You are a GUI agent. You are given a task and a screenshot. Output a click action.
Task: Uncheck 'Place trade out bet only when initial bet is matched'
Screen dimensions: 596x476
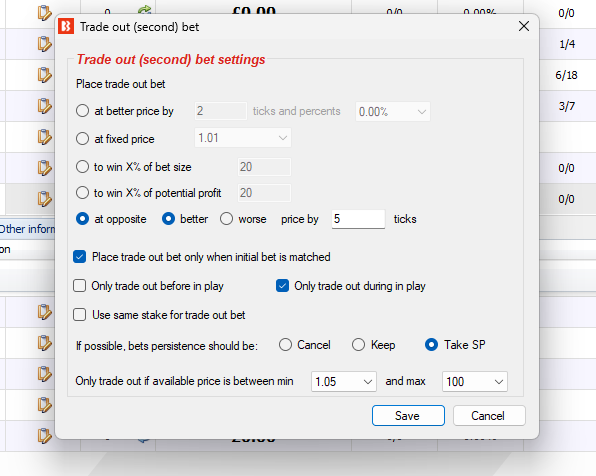(x=79, y=257)
